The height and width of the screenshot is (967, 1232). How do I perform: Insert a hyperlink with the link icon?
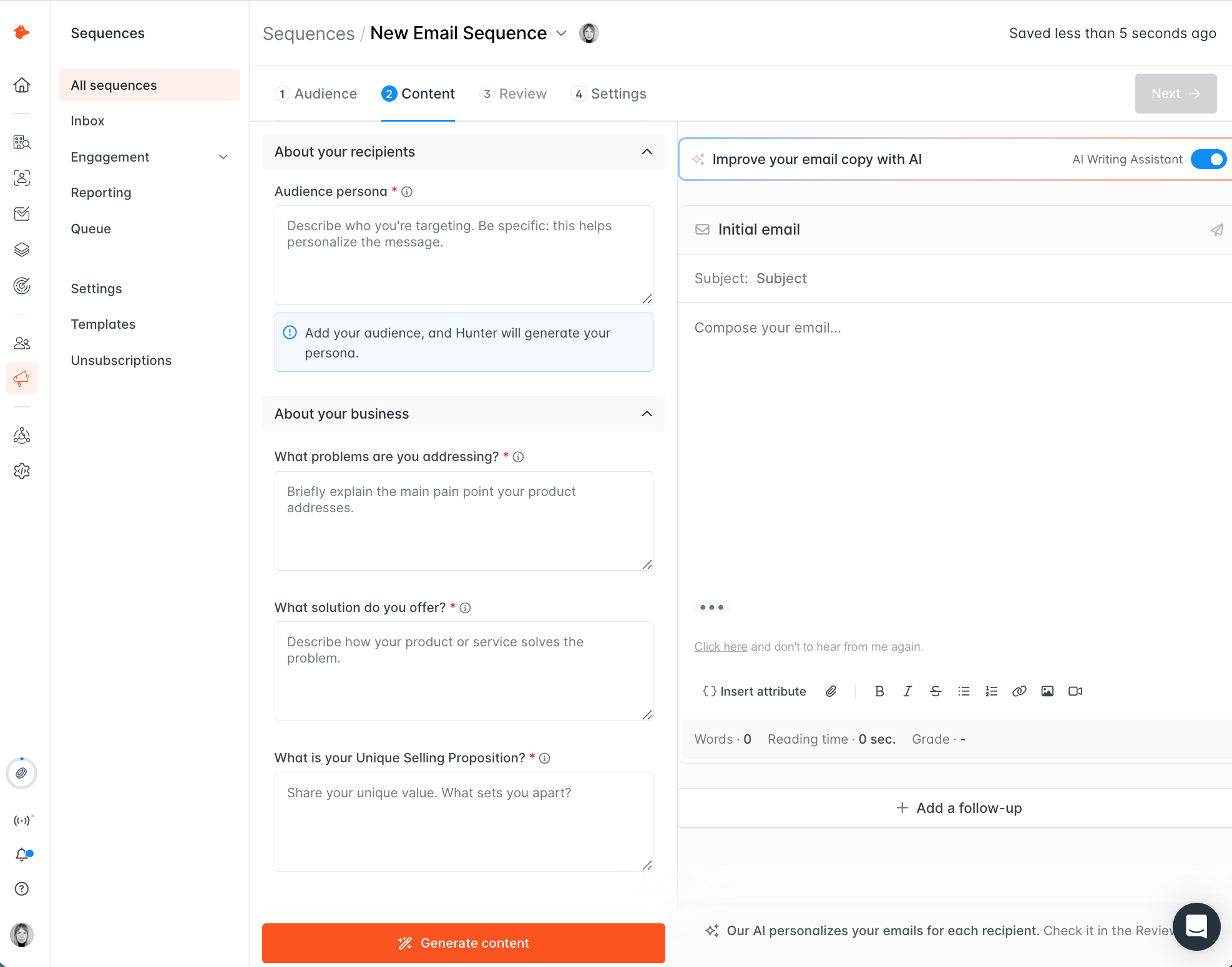[x=1019, y=691]
